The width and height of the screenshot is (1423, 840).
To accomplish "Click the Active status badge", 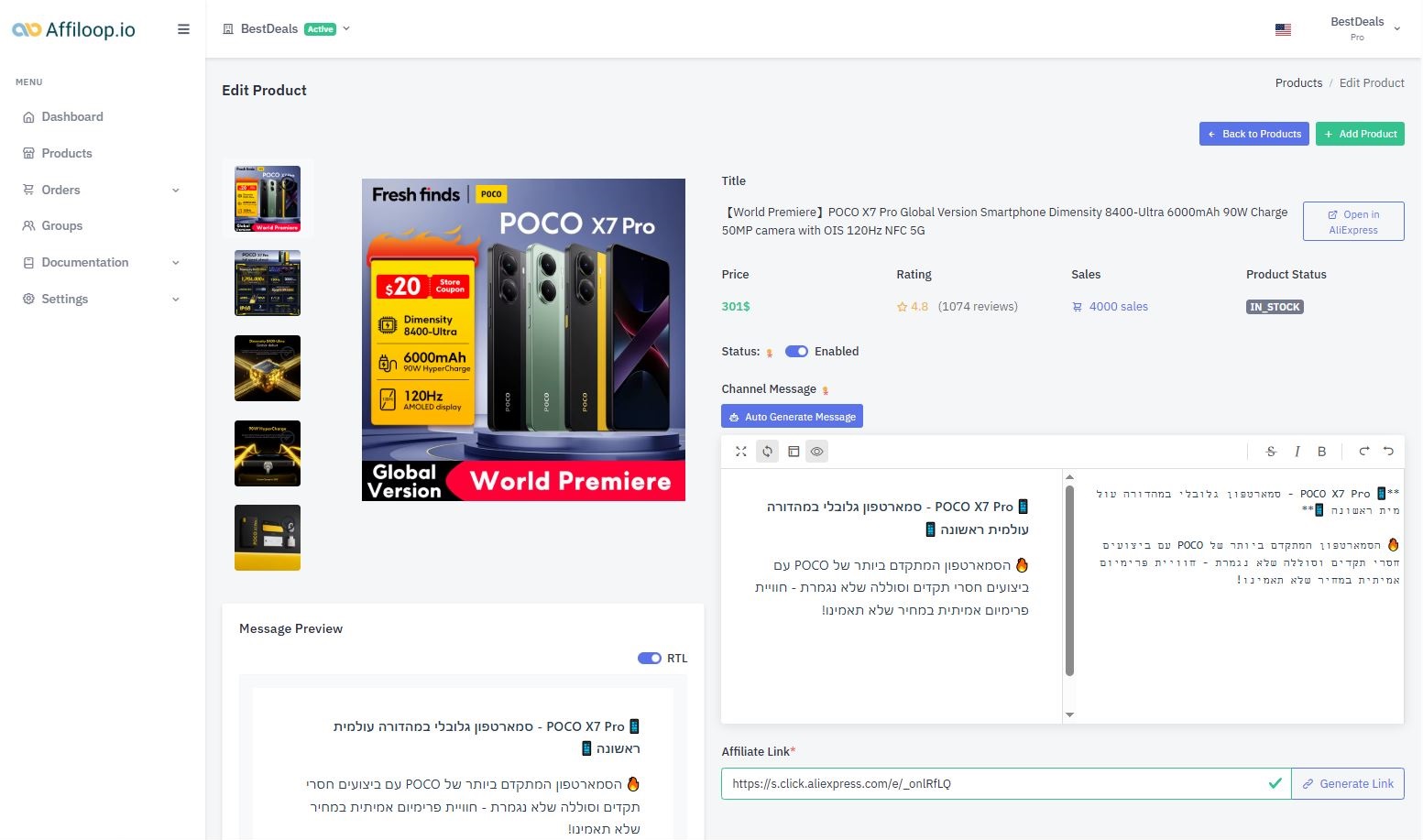I will point(320,29).
